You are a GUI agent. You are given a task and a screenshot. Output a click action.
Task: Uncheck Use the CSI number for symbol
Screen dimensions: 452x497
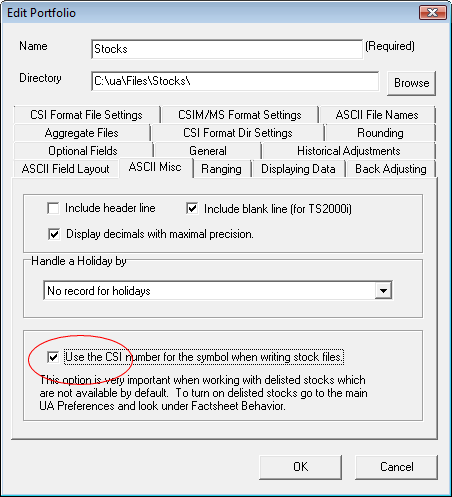pos(53,357)
